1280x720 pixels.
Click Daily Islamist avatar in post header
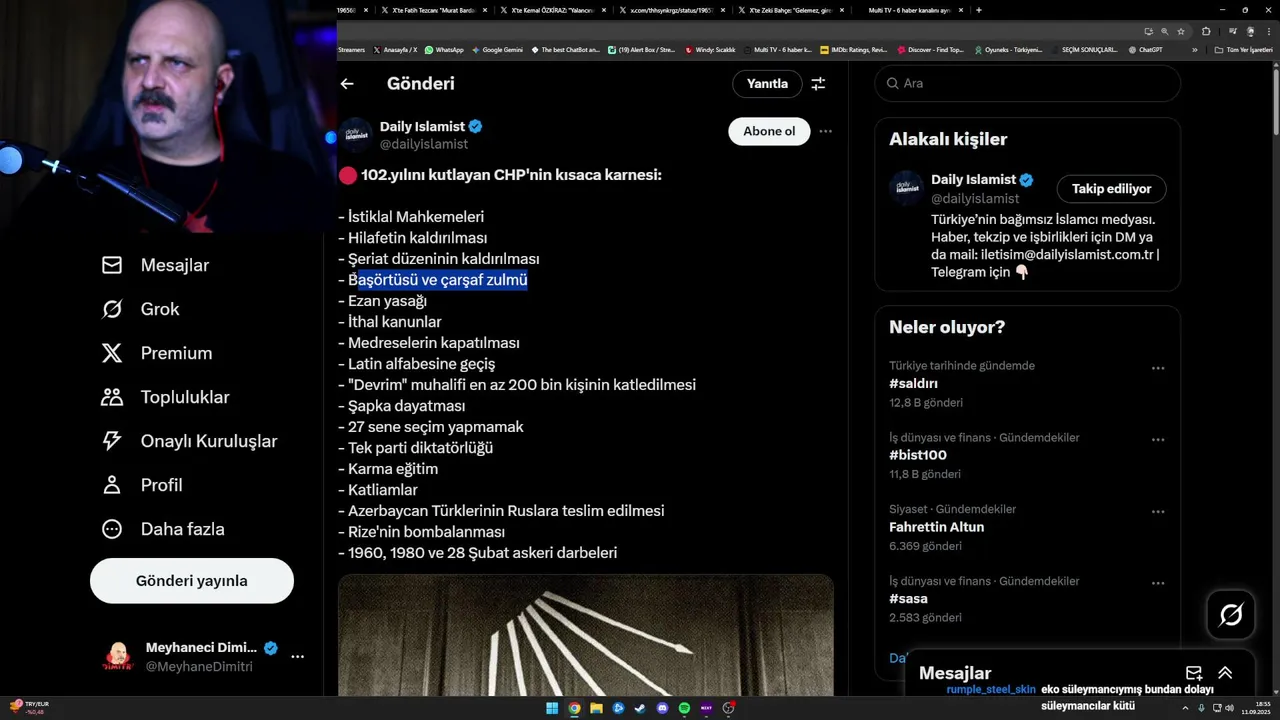(356, 135)
